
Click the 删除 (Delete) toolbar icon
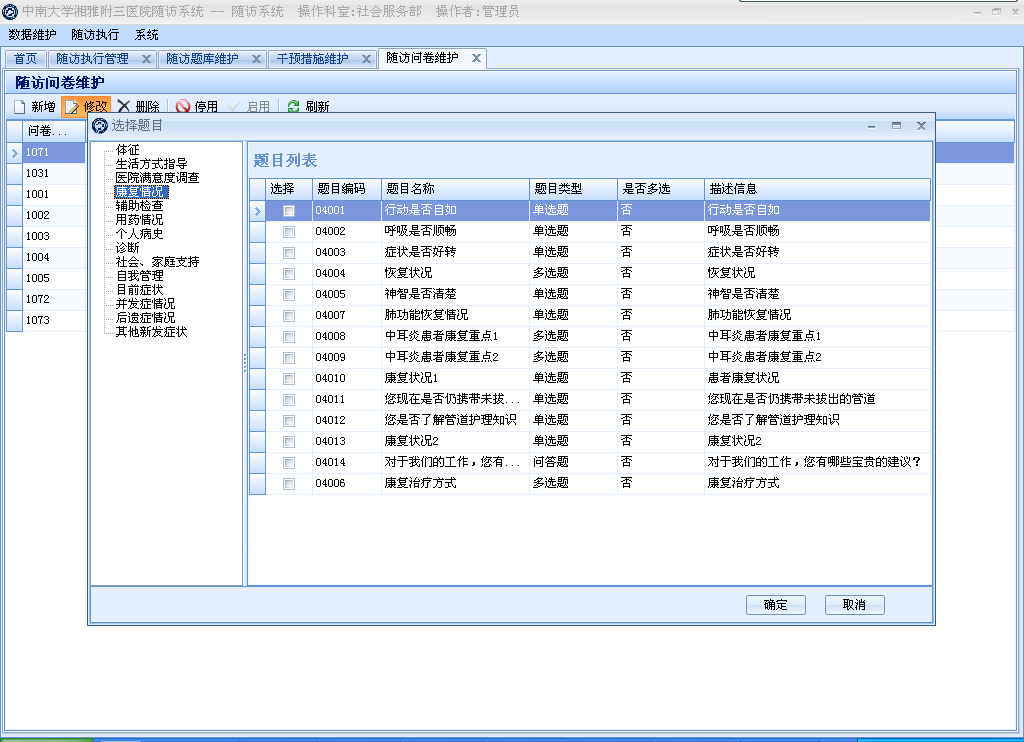(124, 107)
